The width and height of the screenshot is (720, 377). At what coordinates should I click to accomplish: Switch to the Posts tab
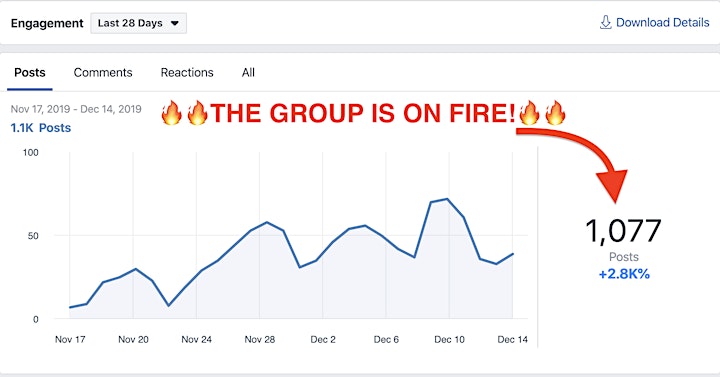tap(30, 72)
